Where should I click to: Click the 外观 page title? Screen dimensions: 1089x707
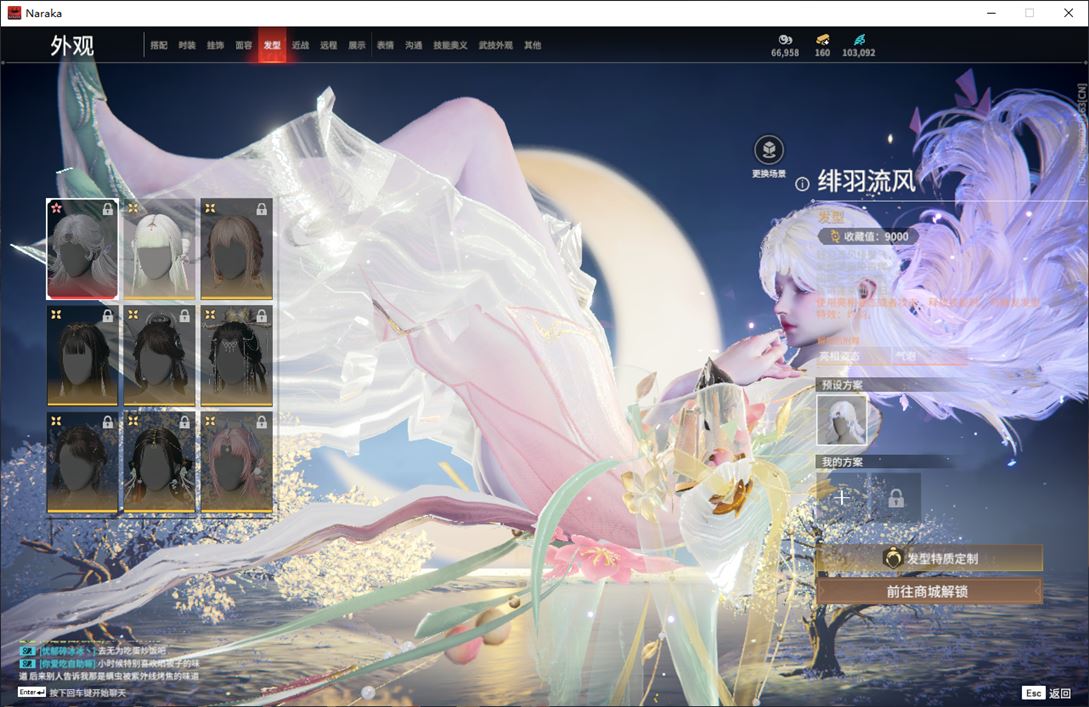tap(72, 46)
